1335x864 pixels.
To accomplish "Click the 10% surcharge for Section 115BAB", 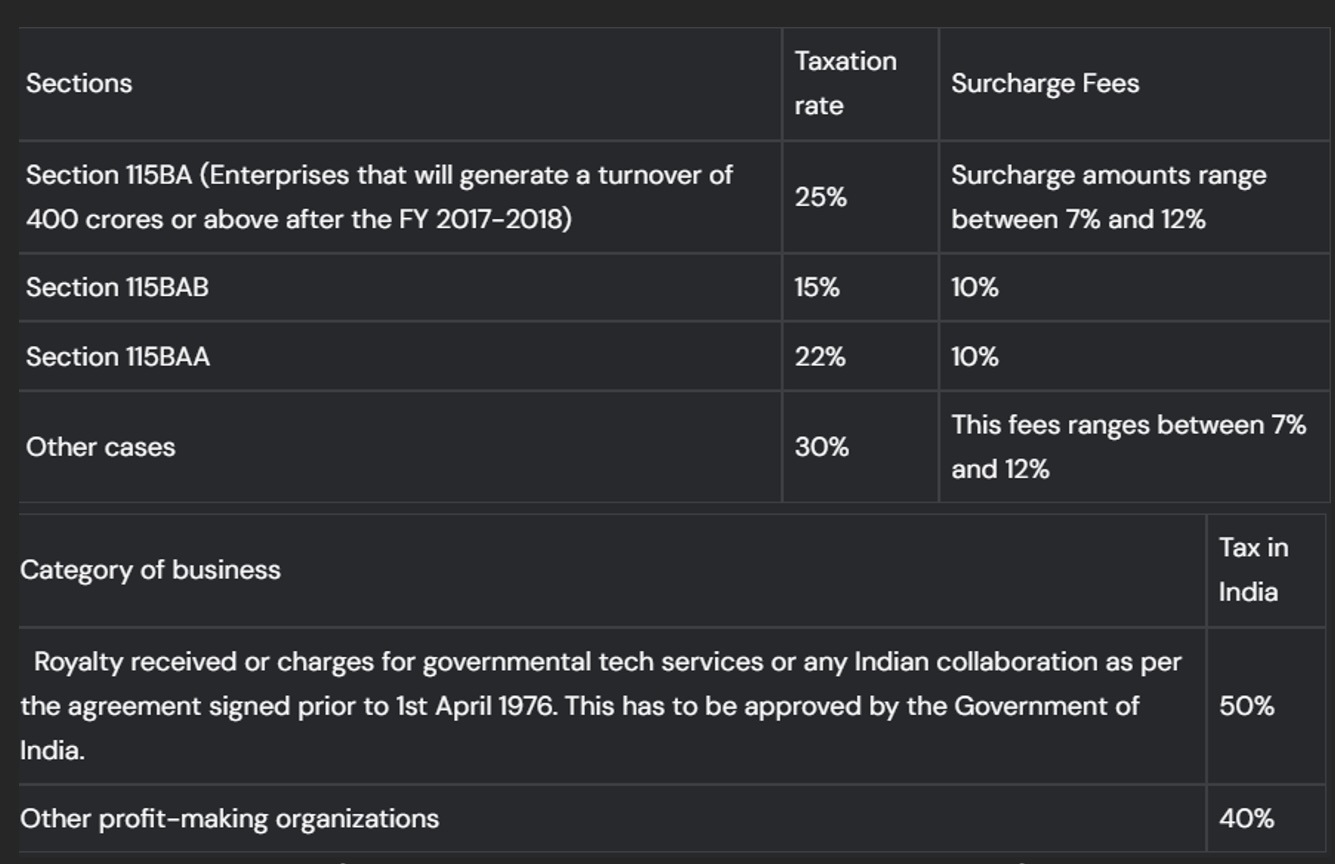I will [x=974, y=287].
